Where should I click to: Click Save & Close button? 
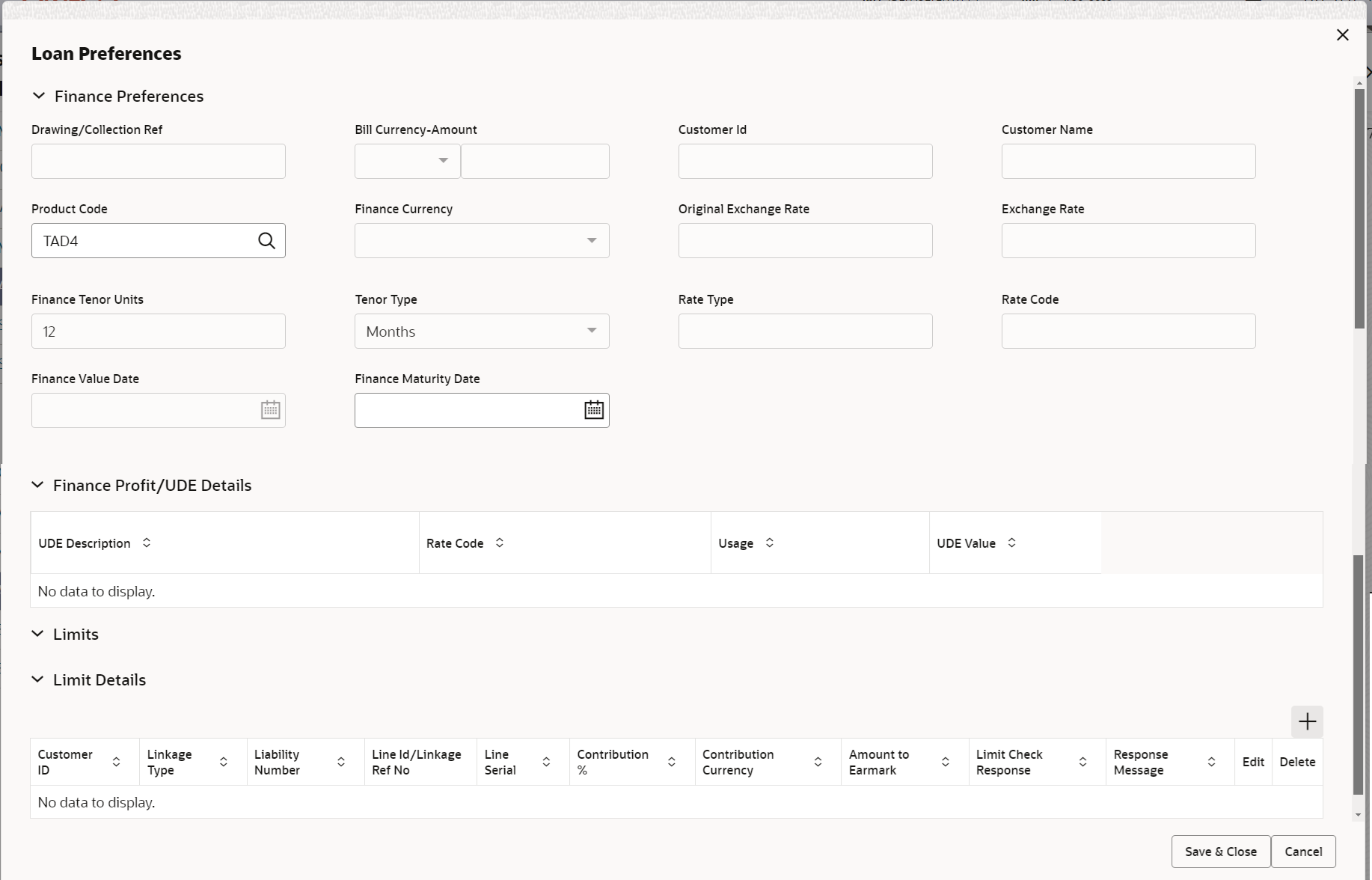coord(1220,852)
